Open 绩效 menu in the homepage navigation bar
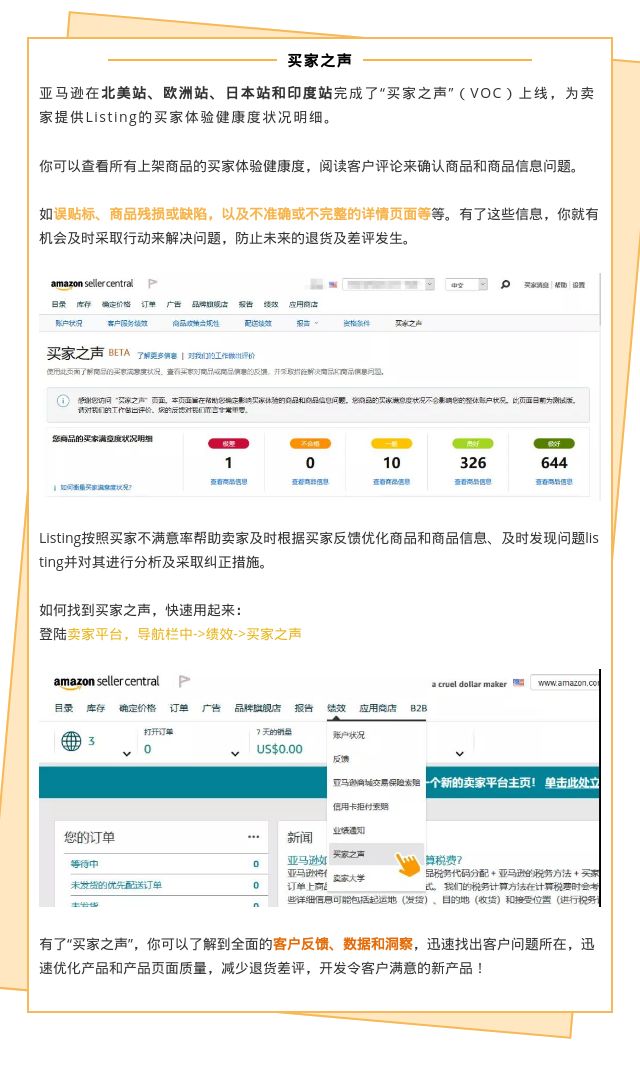The width and height of the screenshot is (640, 1074). 336,708
